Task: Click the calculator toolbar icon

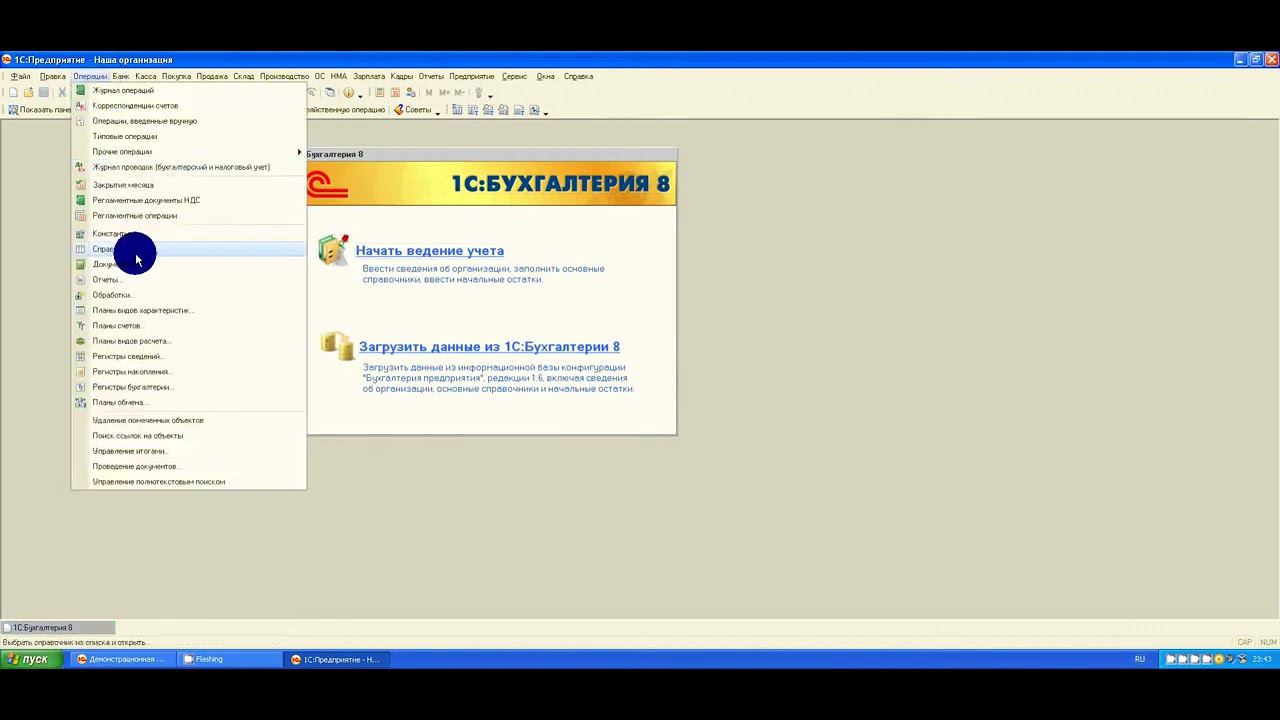Action: (x=380, y=93)
